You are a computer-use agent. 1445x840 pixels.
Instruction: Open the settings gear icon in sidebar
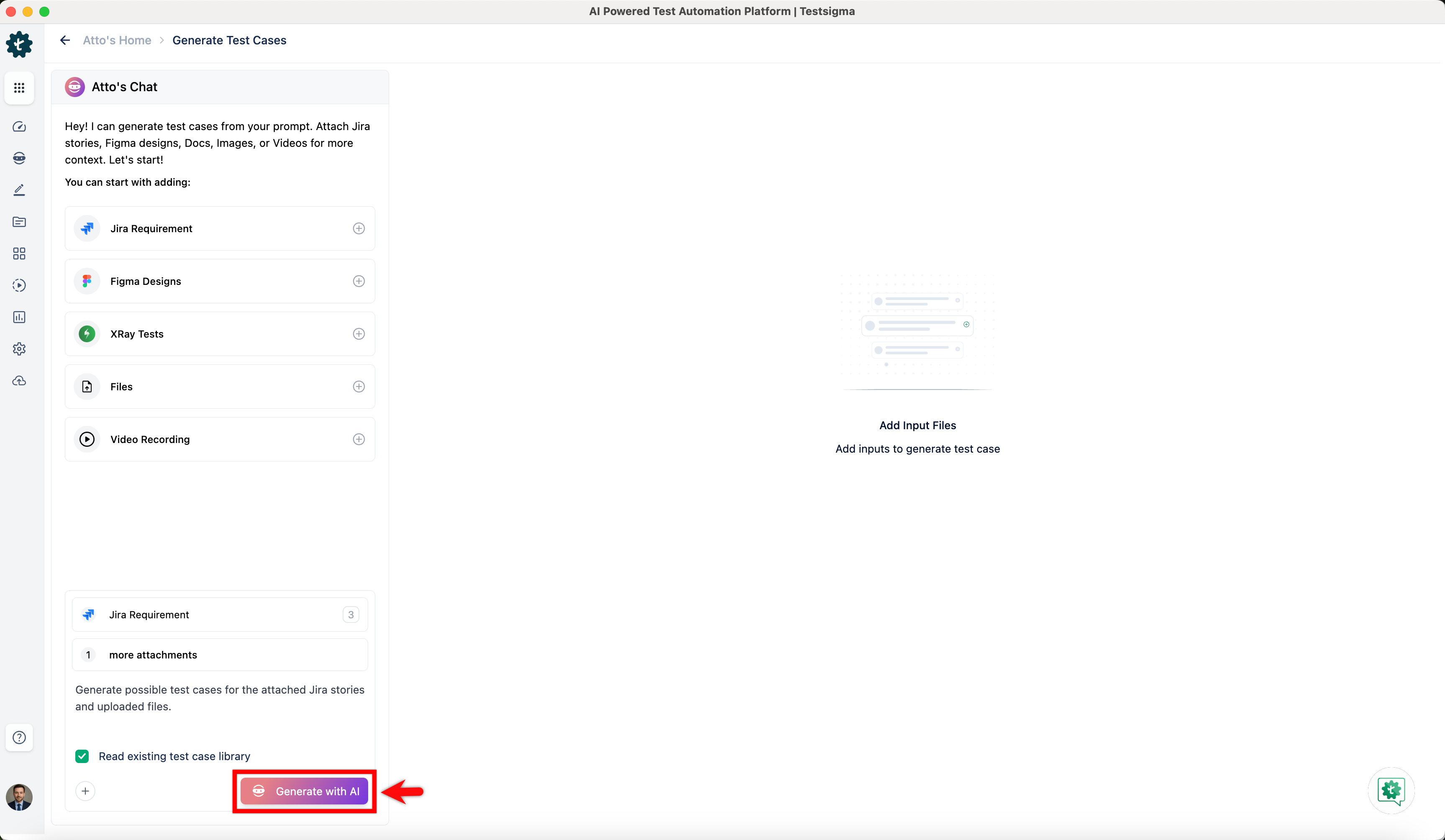pos(19,348)
